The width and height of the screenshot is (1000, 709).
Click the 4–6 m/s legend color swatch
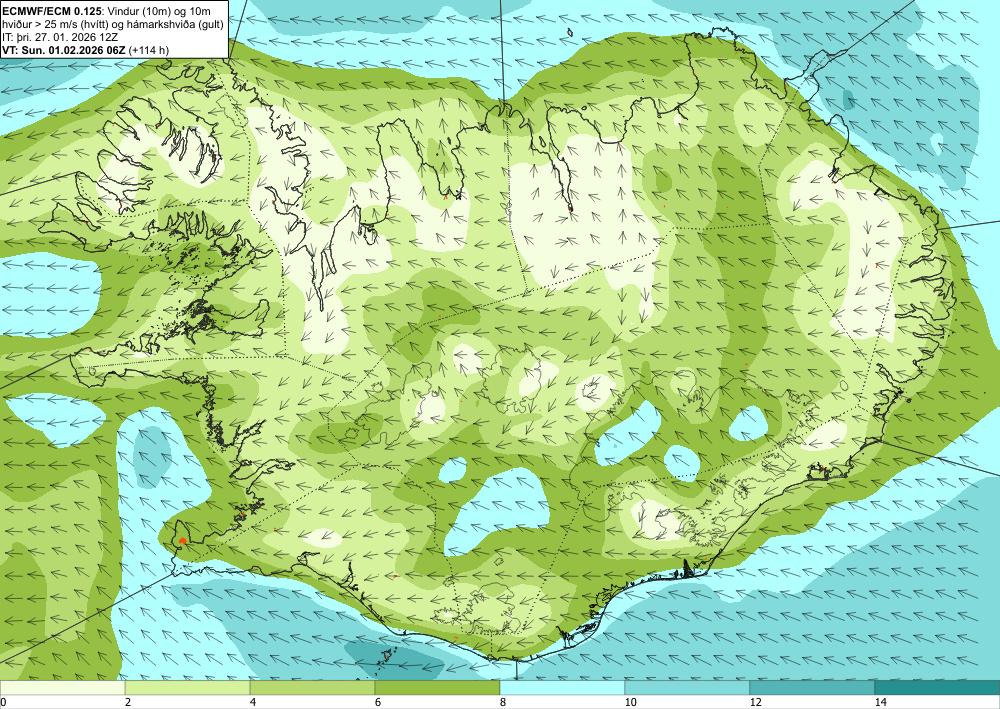click(x=312, y=688)
